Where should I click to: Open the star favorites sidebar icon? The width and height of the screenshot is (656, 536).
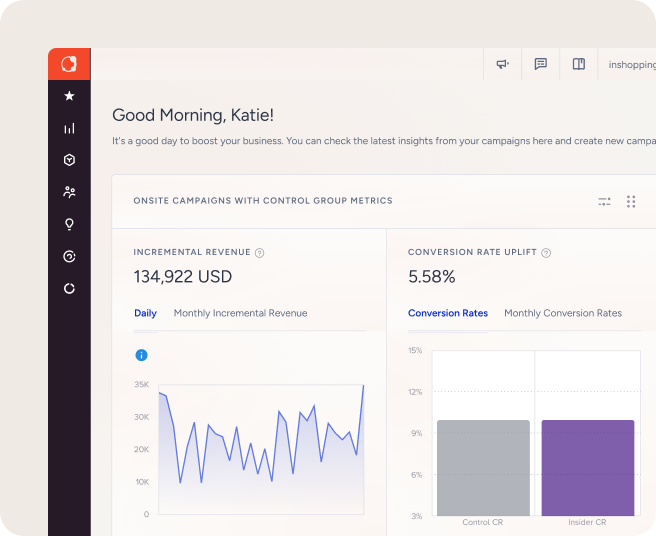coord(69,96)
